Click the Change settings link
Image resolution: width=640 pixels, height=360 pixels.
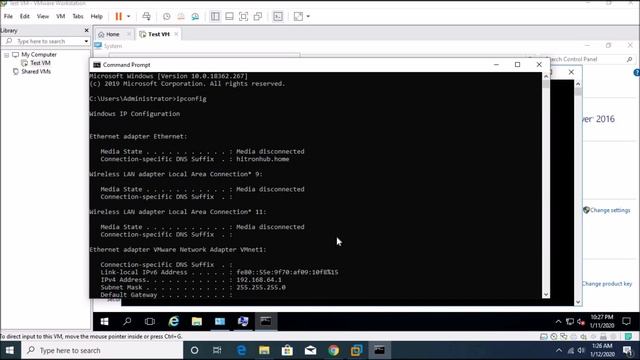610,210
